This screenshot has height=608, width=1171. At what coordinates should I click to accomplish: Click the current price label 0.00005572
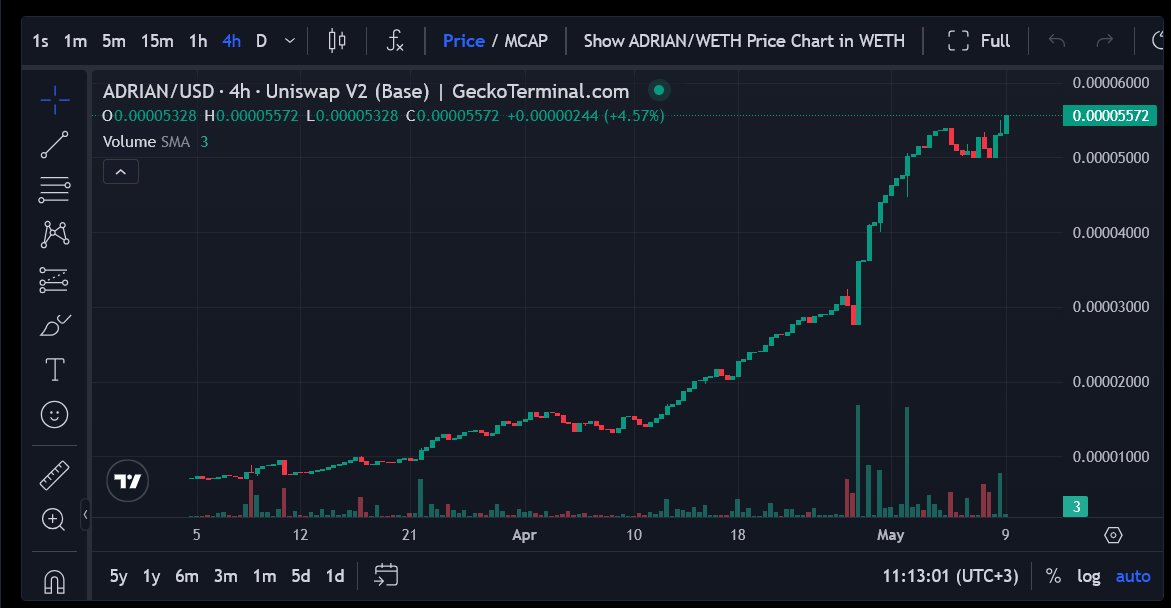pos(1111,116)
